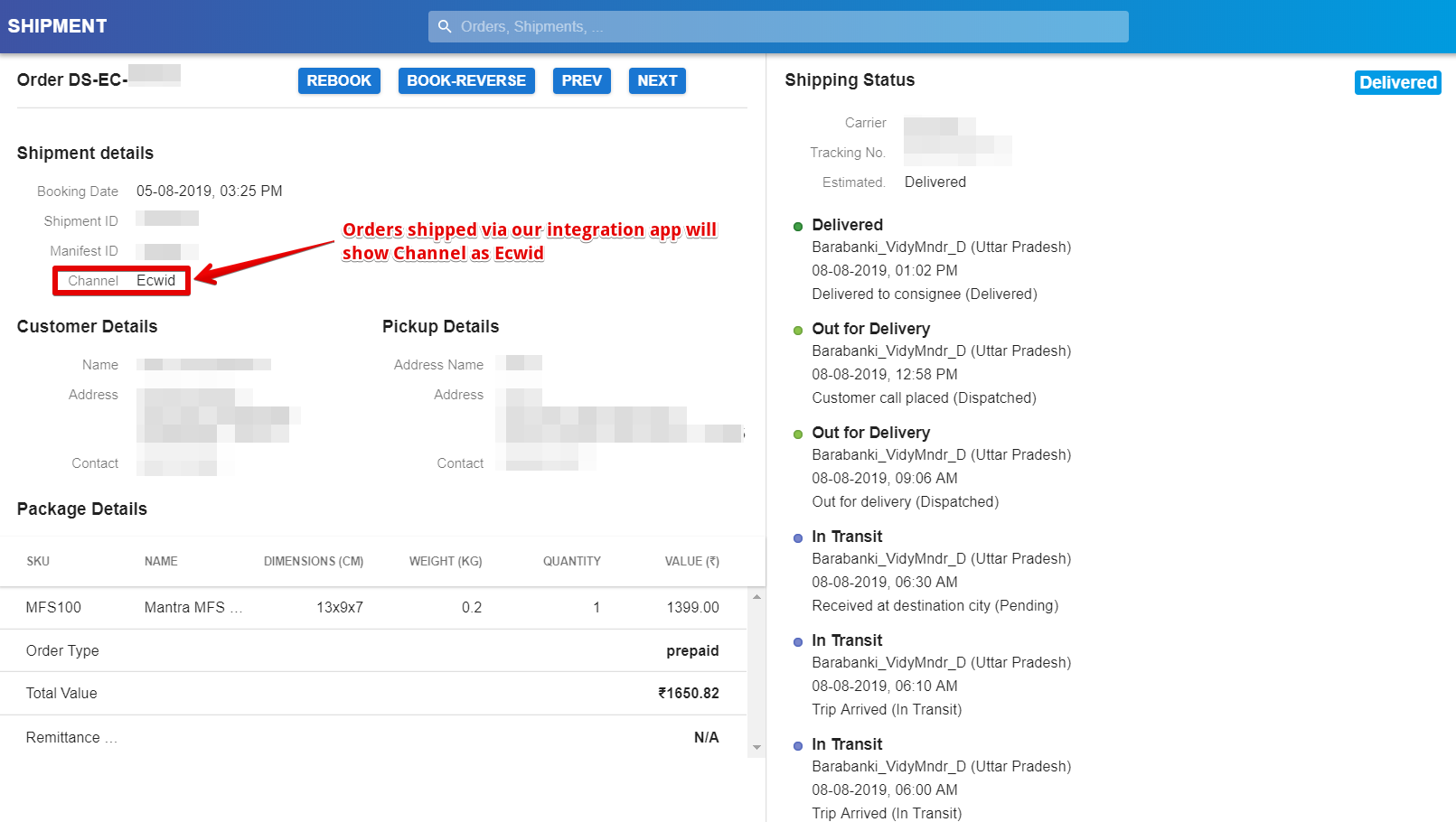Focus the Orders, Shipments search field
This screenshot has height=822, width=1456.
pos(786,27)
